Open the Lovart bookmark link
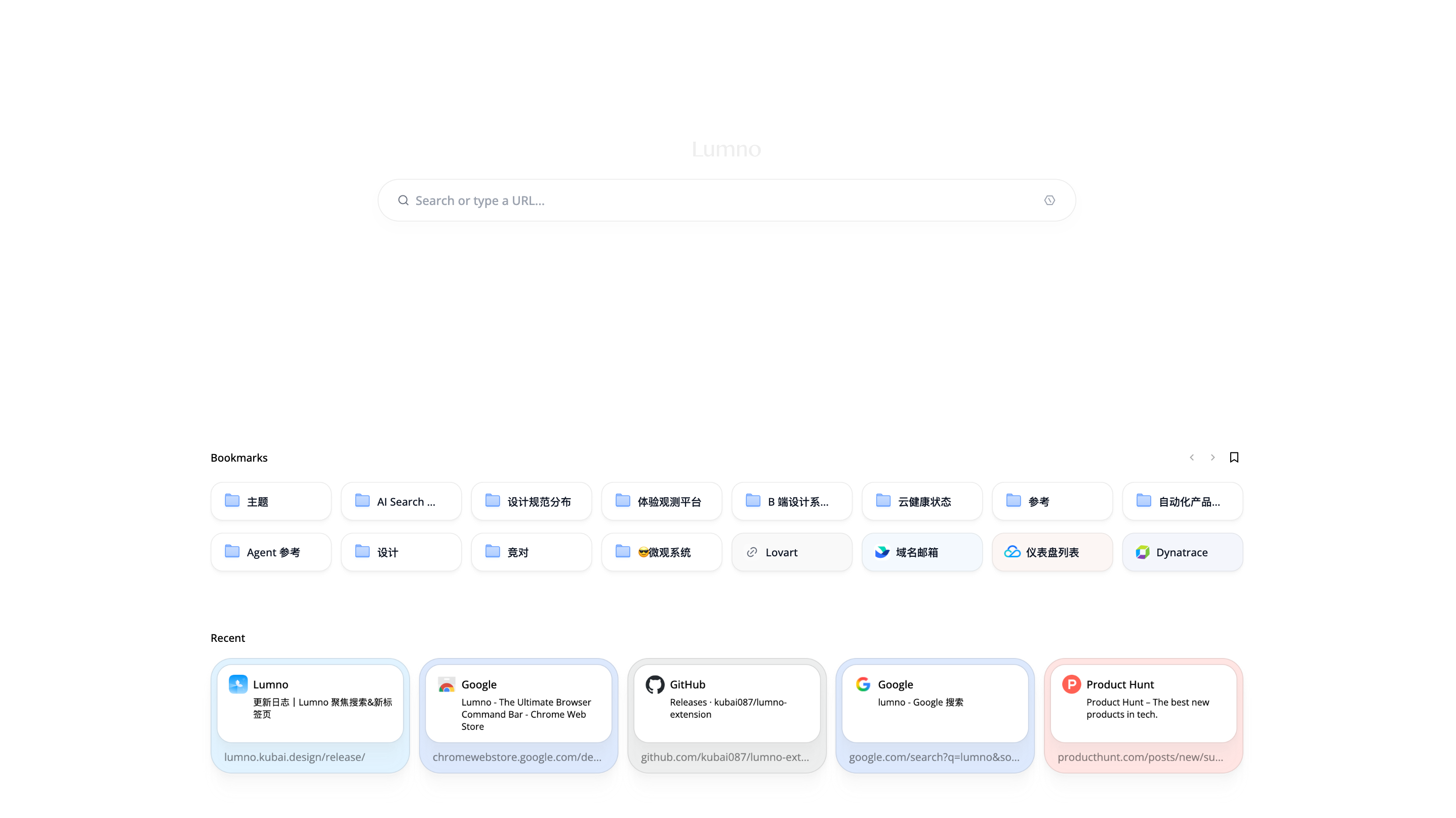This screenshot has height=818, width=1456. 792,552
